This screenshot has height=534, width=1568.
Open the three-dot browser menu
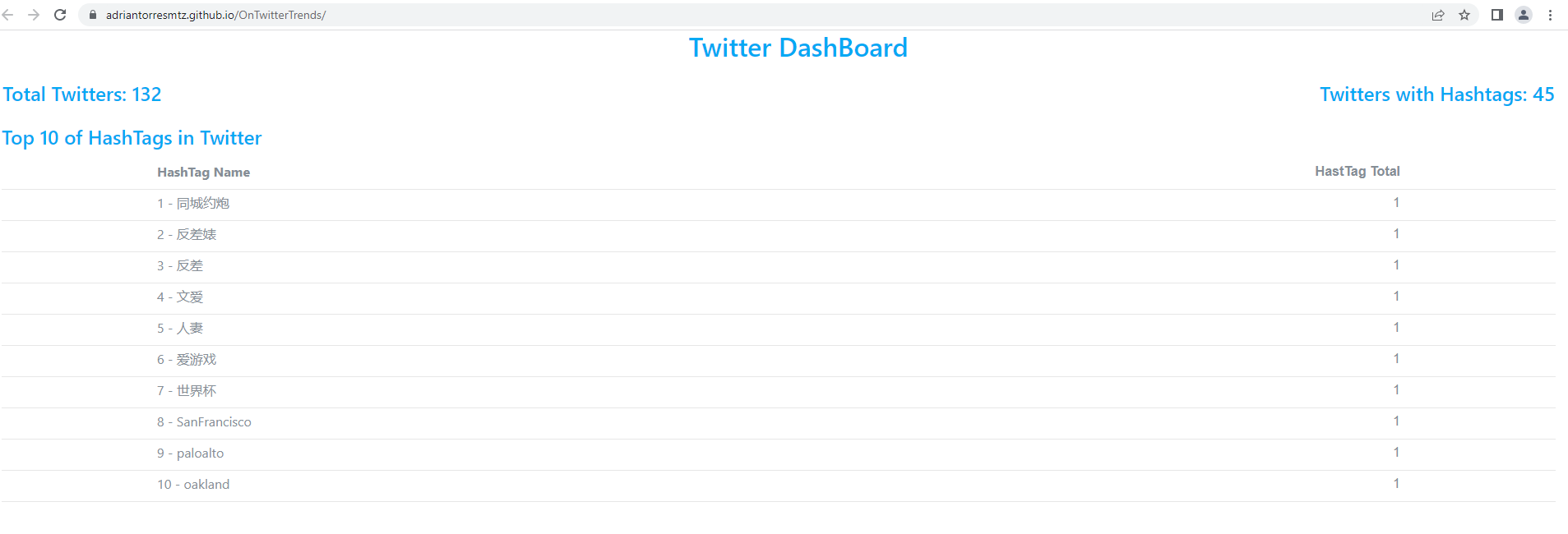pyautogui.click(x=1551, y=14)
